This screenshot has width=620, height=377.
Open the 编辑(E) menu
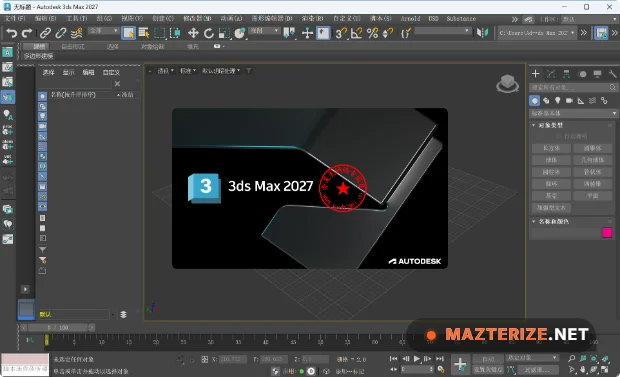45,19
